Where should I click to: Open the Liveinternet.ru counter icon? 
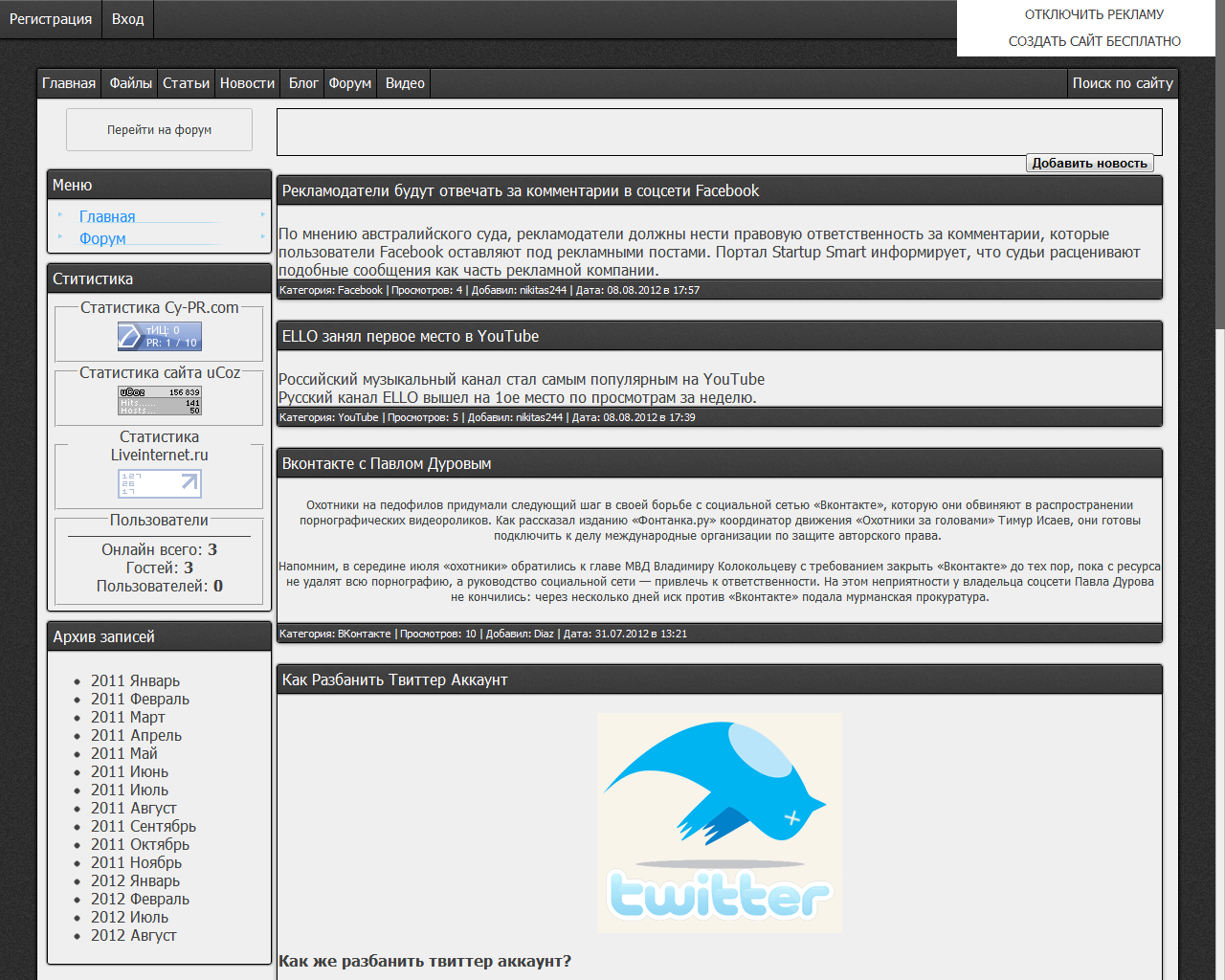click(x=159, y=483)
